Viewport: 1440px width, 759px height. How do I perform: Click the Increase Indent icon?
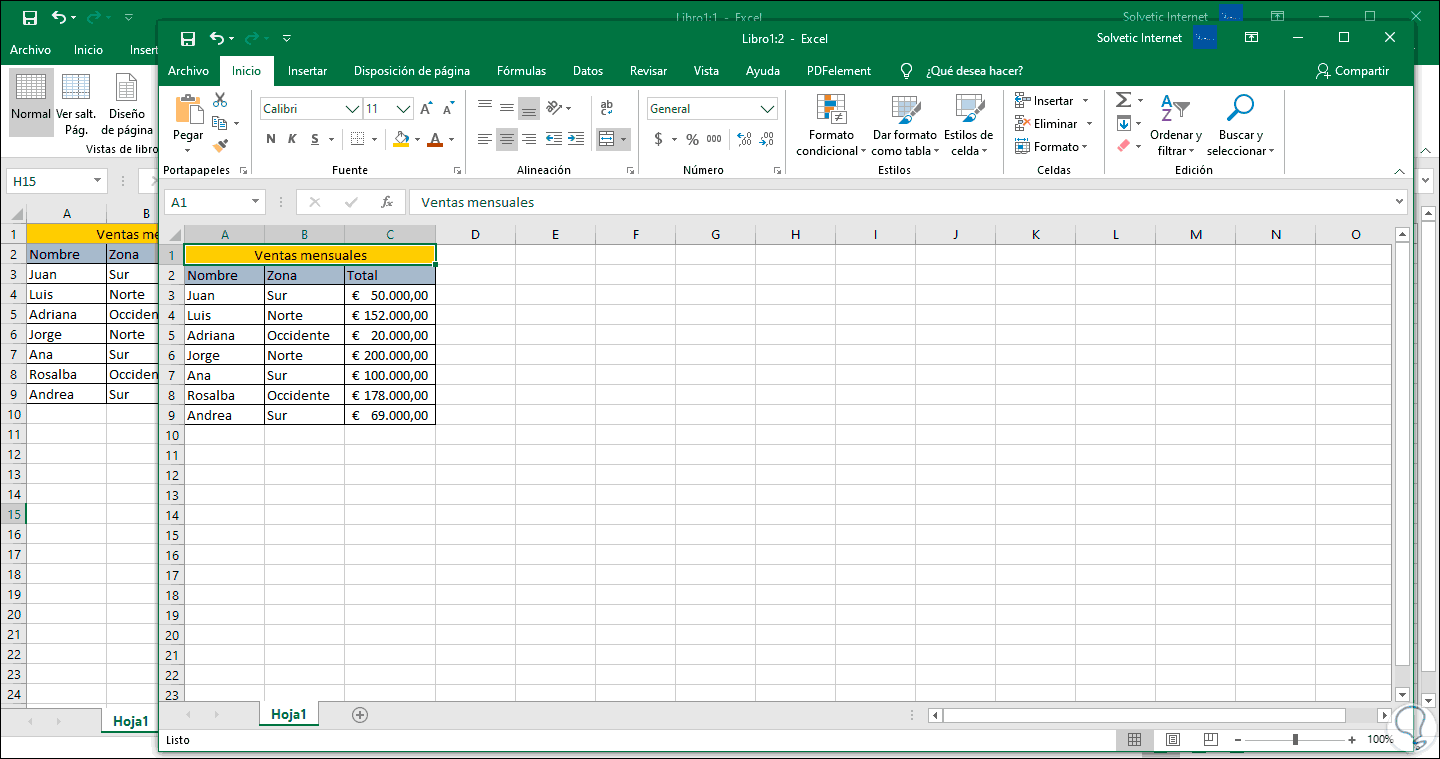pos(576,139)
